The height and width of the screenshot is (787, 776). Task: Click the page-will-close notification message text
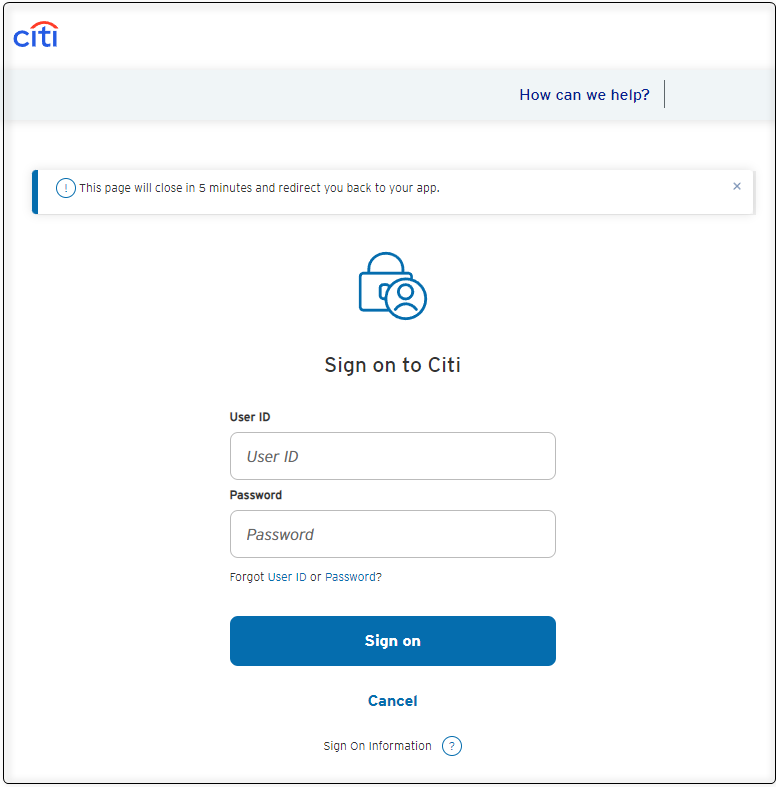pyautogui.click(x=259, y=188)
